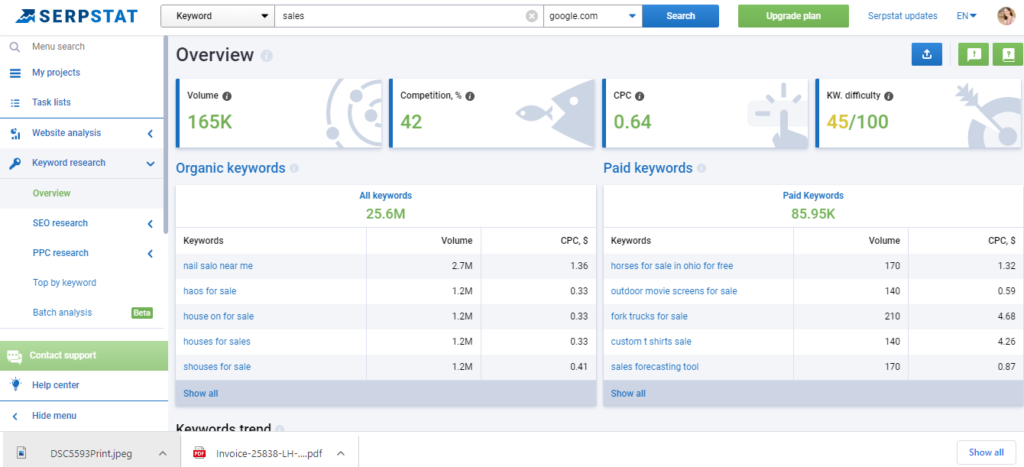Collapse sidebar with Hide menu chevron
1024x467 pixels.
click(16, 416)
